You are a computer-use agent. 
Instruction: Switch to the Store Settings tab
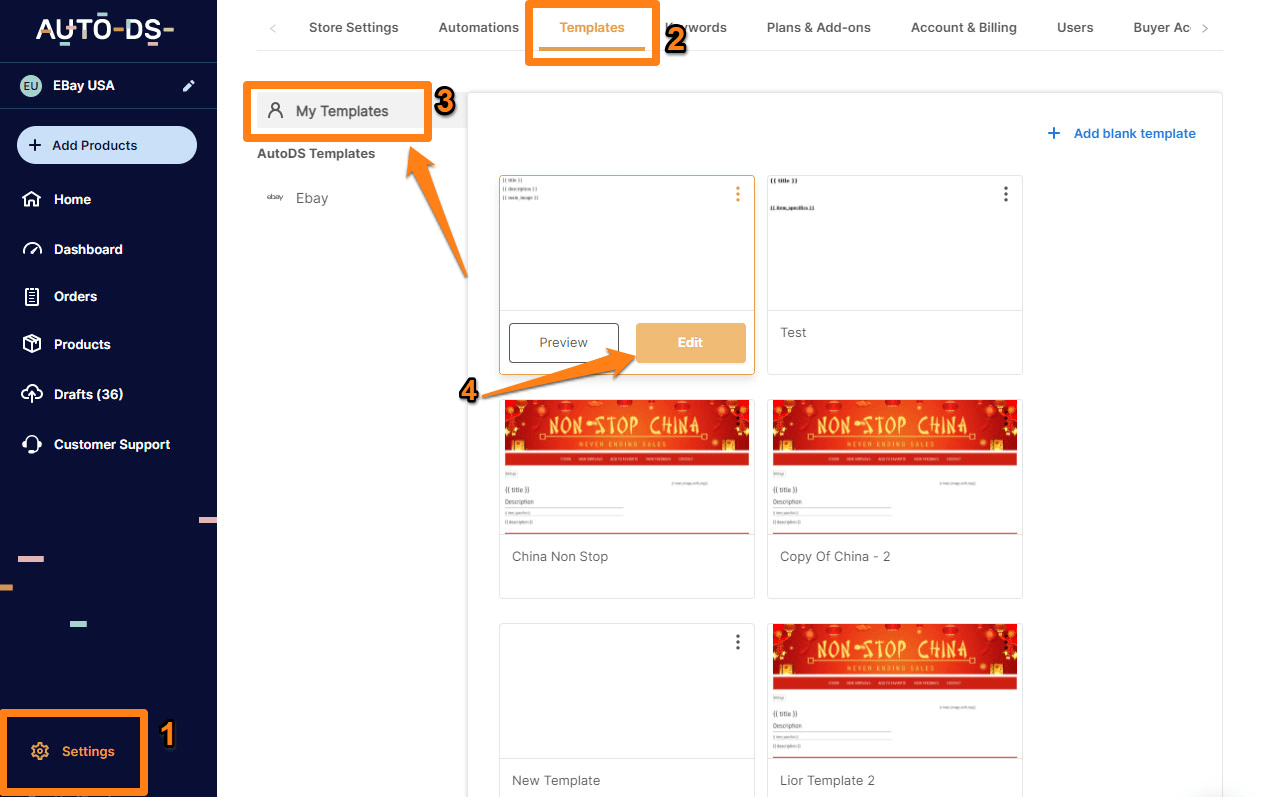(354, 27)
